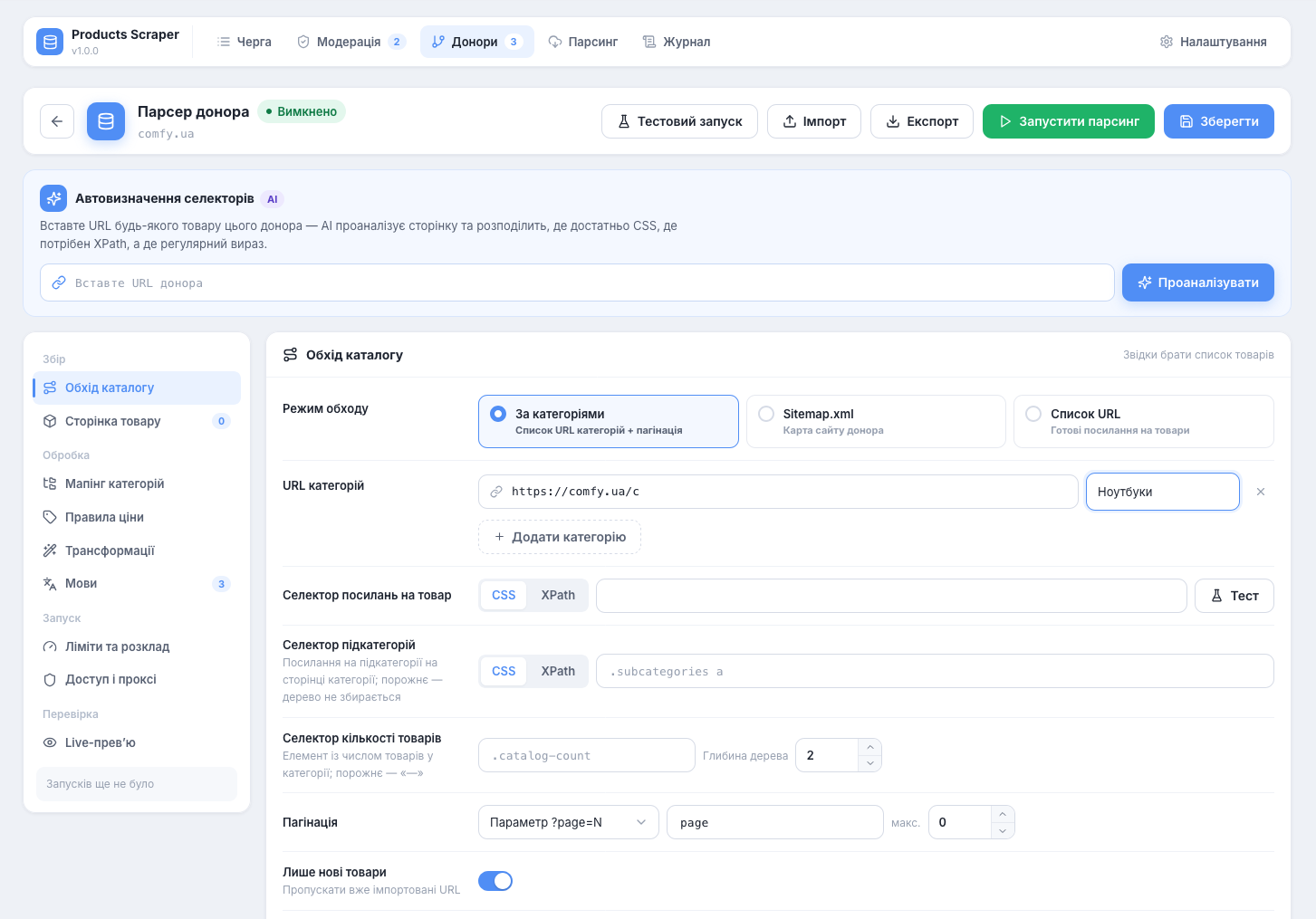The width and height of the screenshot is (1316, 919).
Task: Open Трансформації sidebar item
Action: 137,550
